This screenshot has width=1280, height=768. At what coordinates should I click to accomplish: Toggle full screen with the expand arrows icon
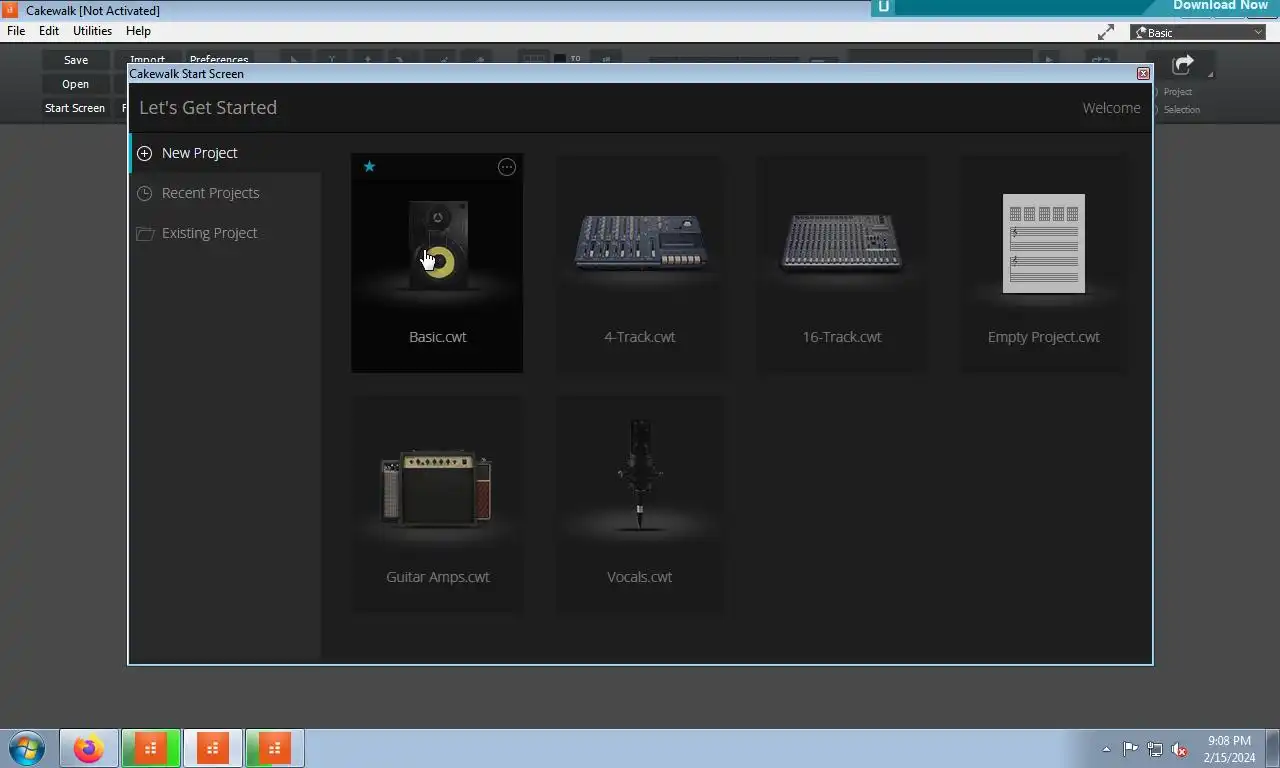click(1106, 32)
